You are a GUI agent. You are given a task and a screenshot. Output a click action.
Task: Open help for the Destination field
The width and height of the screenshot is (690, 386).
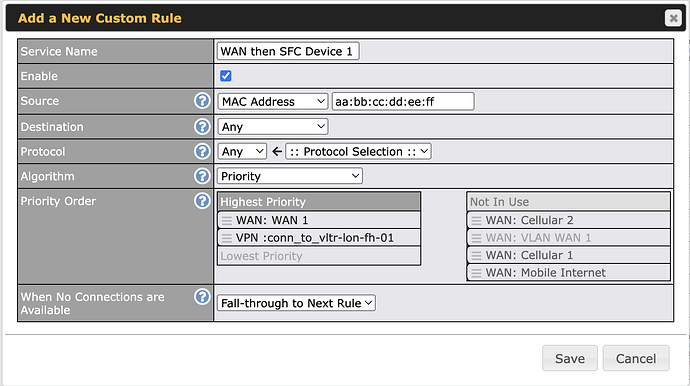click(202, 127)
